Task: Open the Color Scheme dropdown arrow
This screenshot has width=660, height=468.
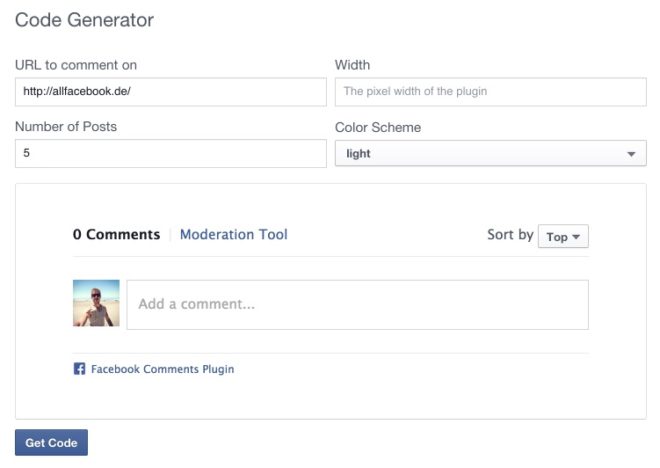Action: coord(631,154)
